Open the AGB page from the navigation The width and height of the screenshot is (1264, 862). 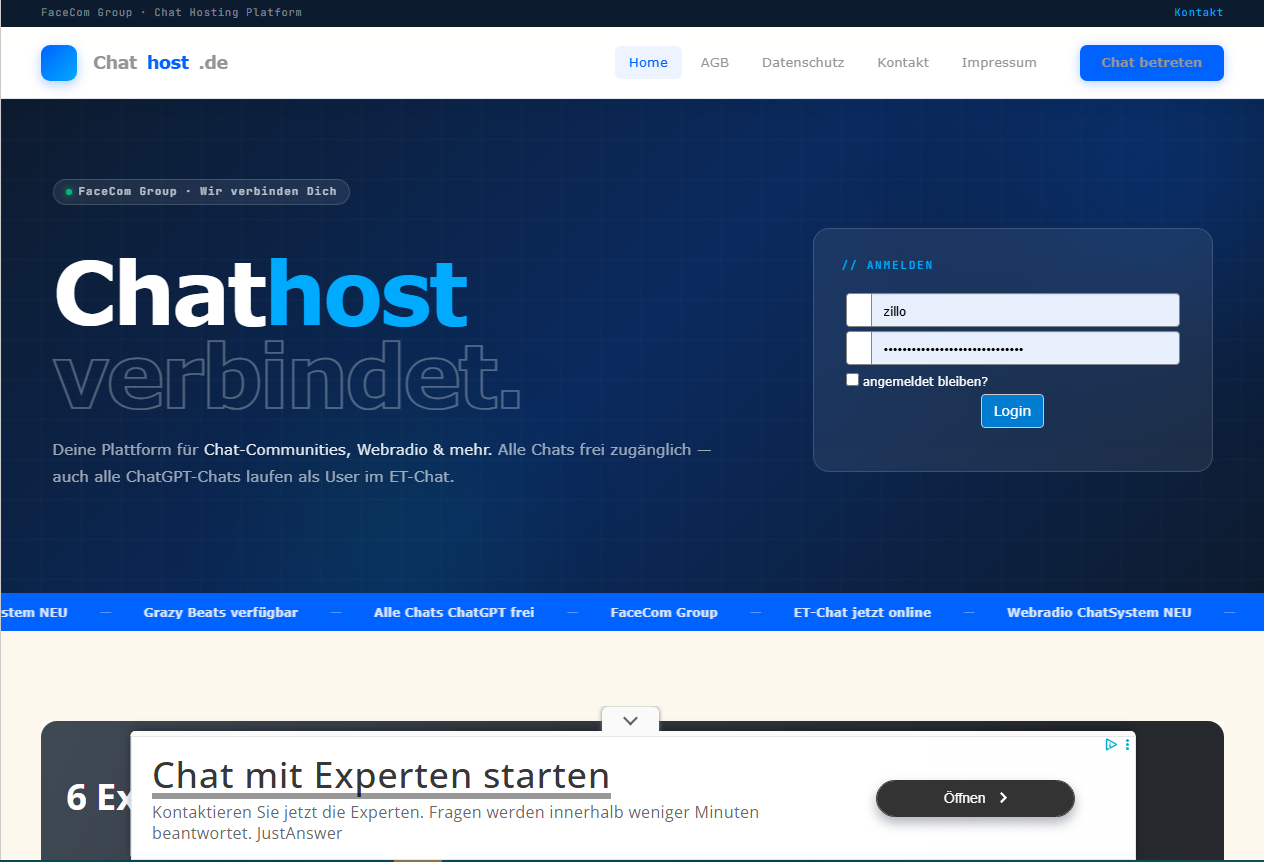click(715, 62)
